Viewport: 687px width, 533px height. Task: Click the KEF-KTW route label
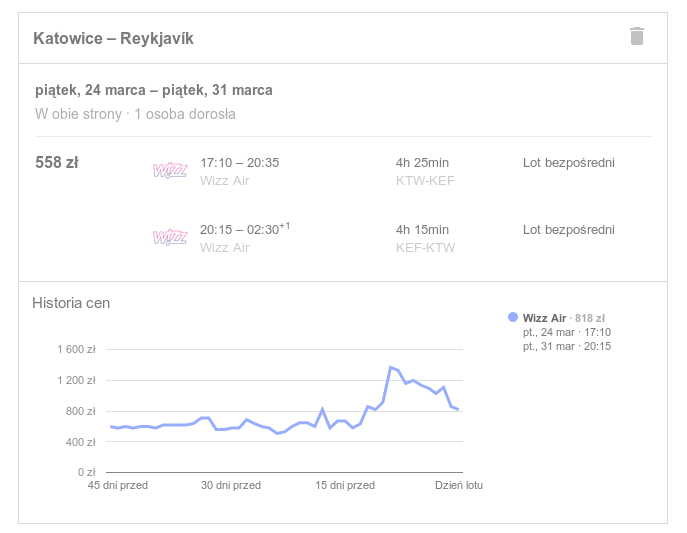[x=425, y=248]
